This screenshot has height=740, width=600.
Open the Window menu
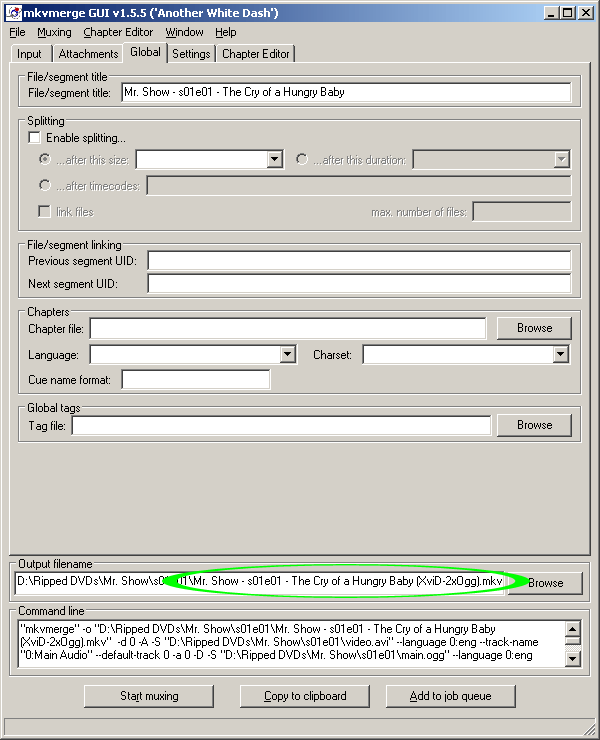(x=184, y=33)
